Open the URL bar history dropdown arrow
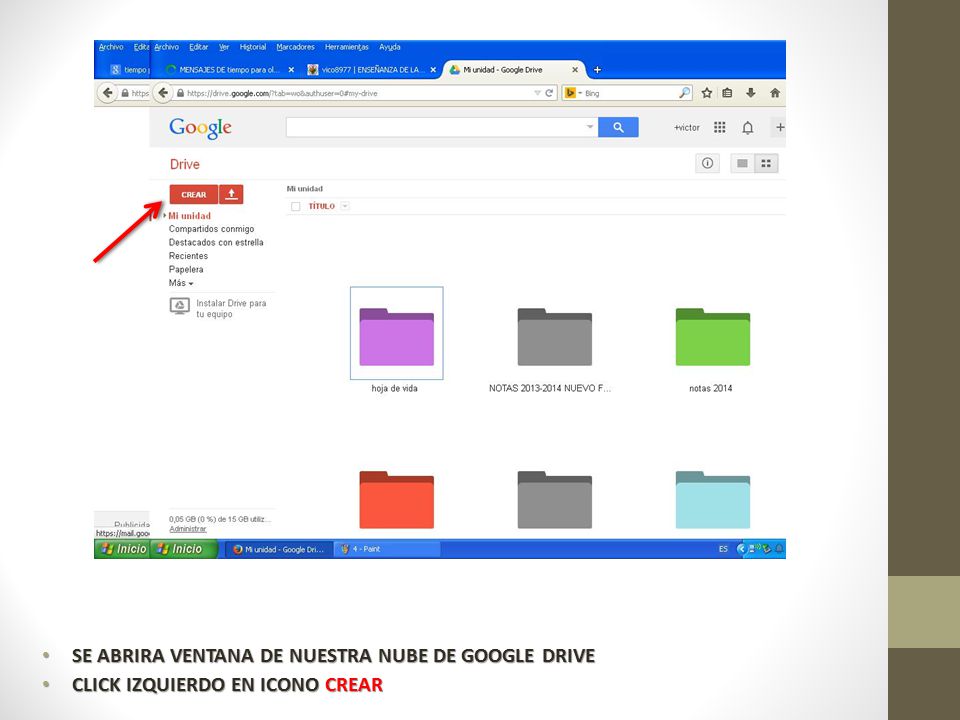The image size is (960, 720). [x=538, y=93]
